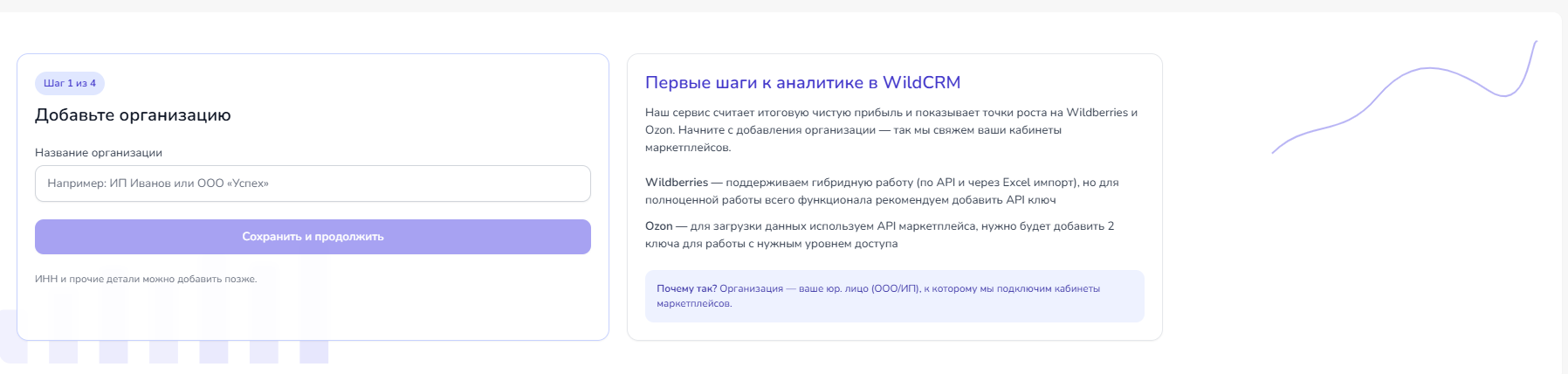Image resolution: width=1568 pixels, height=374 pixels.
Task: Click the lavender half-circle shape at bottom left
Action: (x=9, y=336)
